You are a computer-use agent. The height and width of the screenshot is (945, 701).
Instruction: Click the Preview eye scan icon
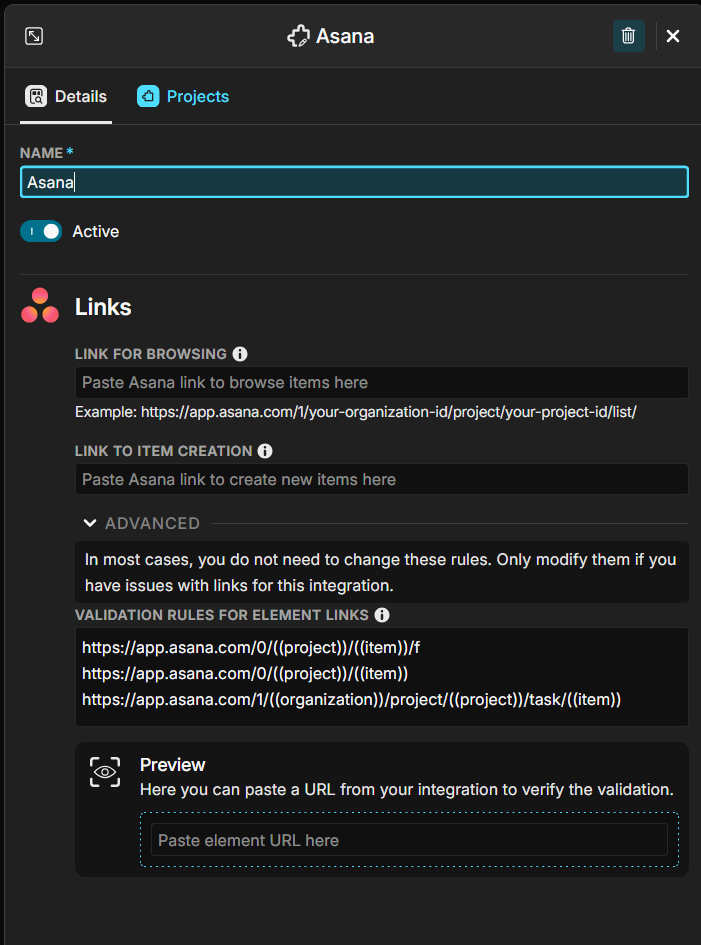[x=105, y=772]
